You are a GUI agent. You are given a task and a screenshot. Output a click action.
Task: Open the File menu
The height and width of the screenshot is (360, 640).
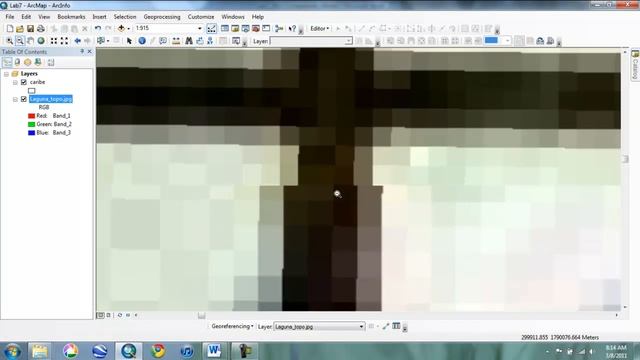coord(10,17)
